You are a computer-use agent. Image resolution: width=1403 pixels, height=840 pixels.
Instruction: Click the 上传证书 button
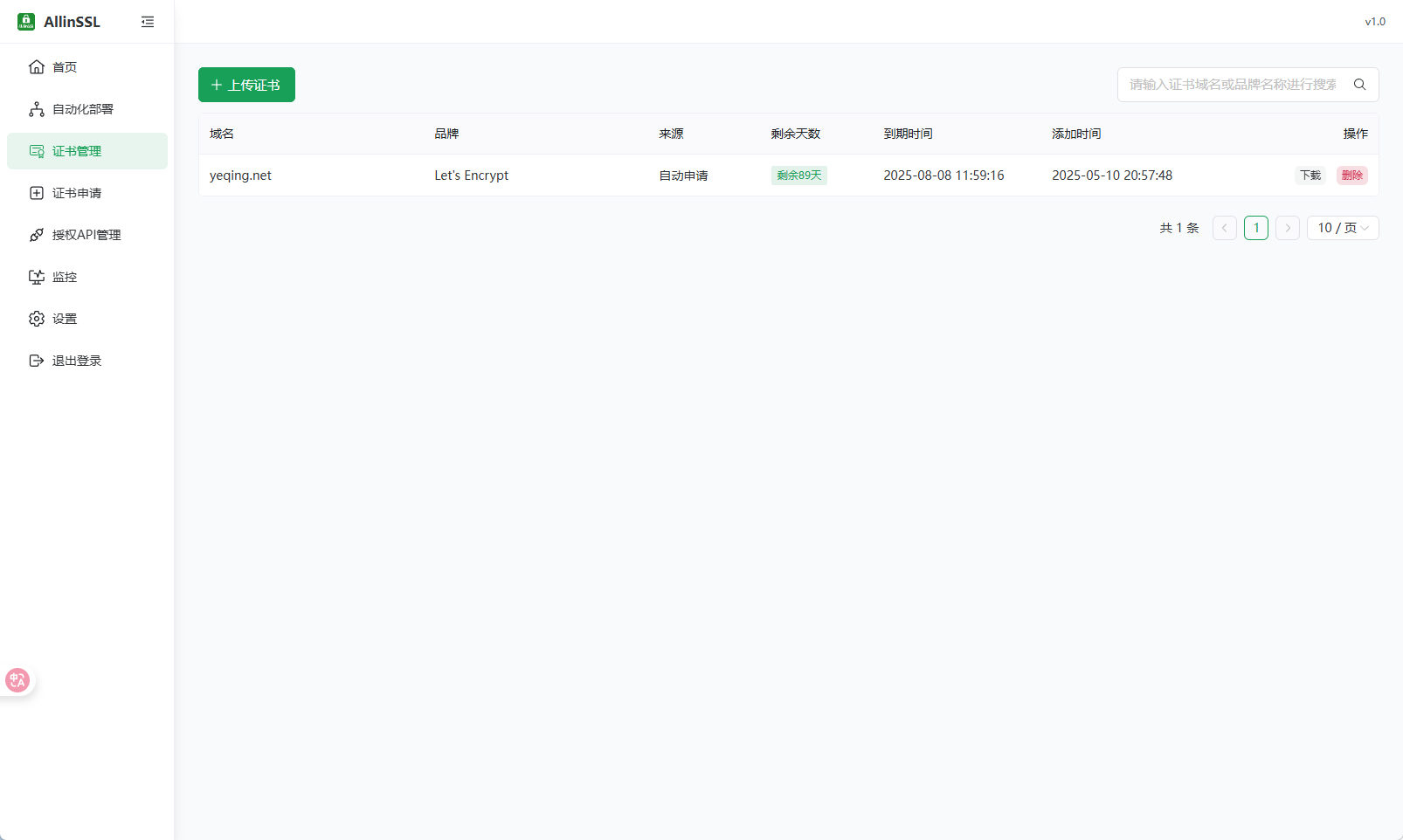246,85
